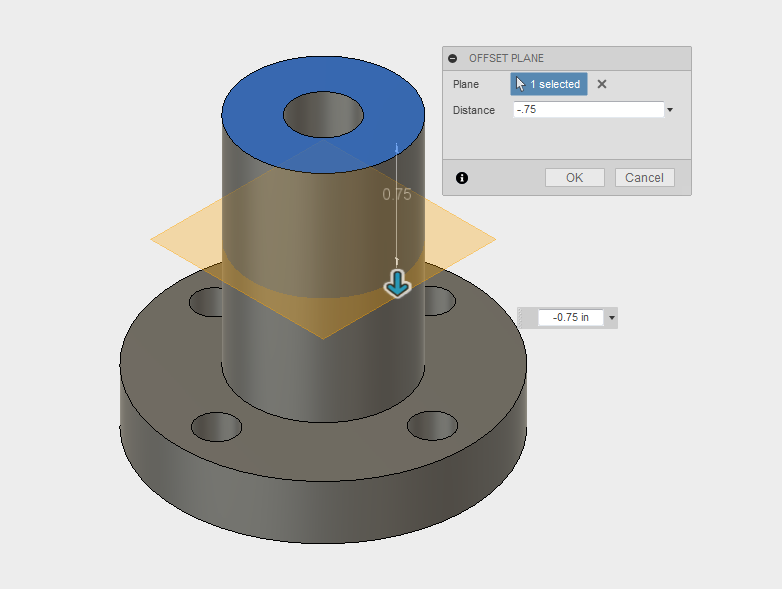The width and height of the screenshot is (782, 589).
Task: Cancel the Offset Plane dialog
Action: (x=644, y=178)
